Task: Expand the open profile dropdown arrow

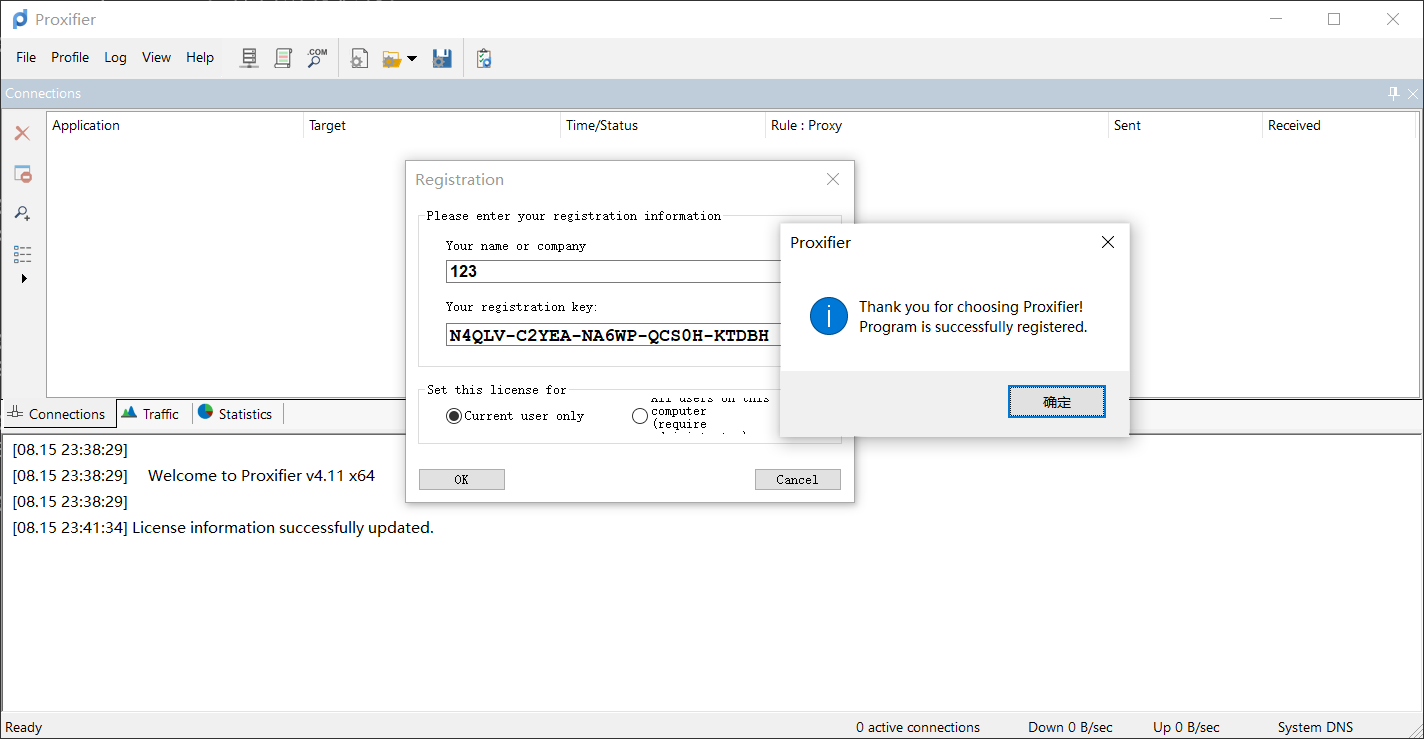Action: coord(412,59)
